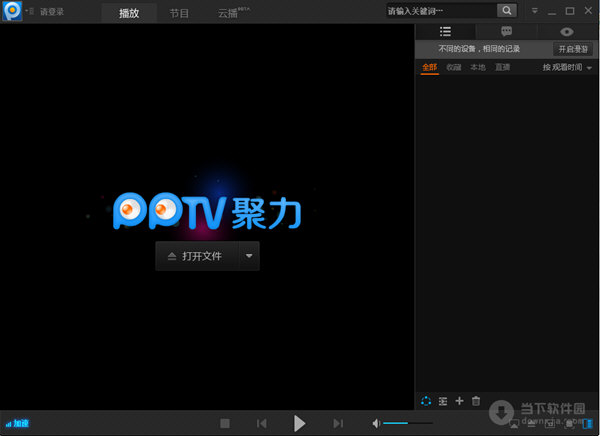This screenshot has width=600, height=436.
Task: Close the PPTV window
Action: (588, 11)
